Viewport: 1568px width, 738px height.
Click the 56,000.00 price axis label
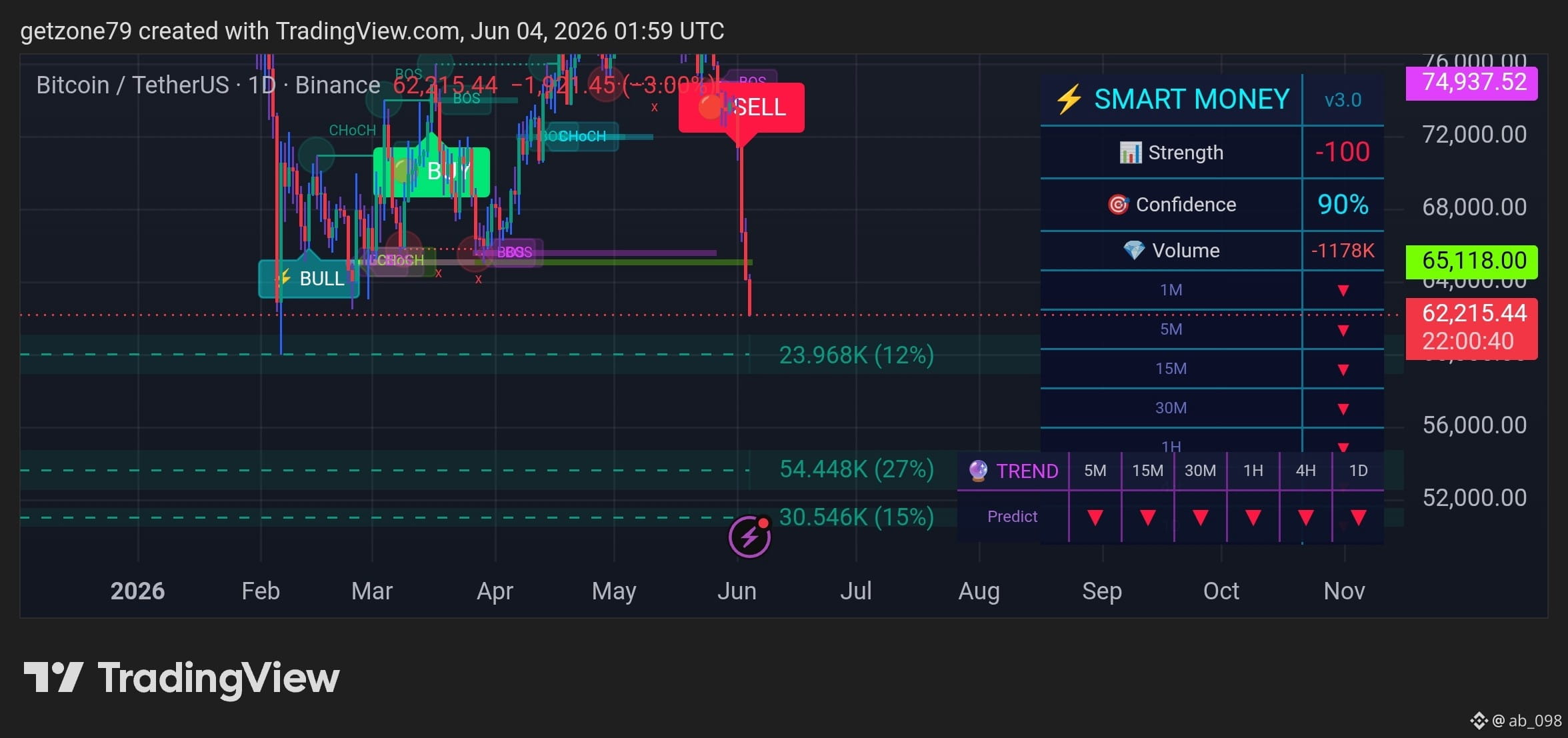point(1475,425)
